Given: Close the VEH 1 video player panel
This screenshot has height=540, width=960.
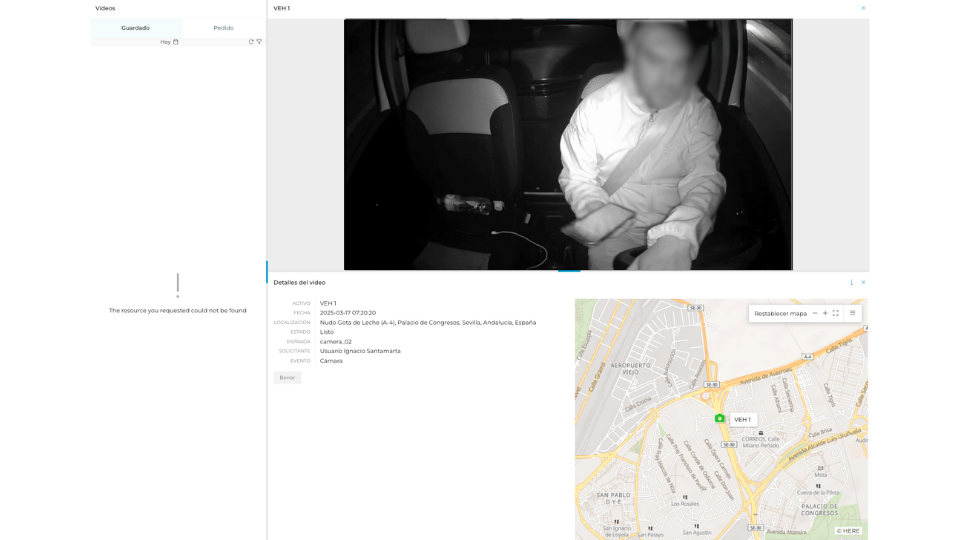Looking at the screenshot, I should pos(863,8).
